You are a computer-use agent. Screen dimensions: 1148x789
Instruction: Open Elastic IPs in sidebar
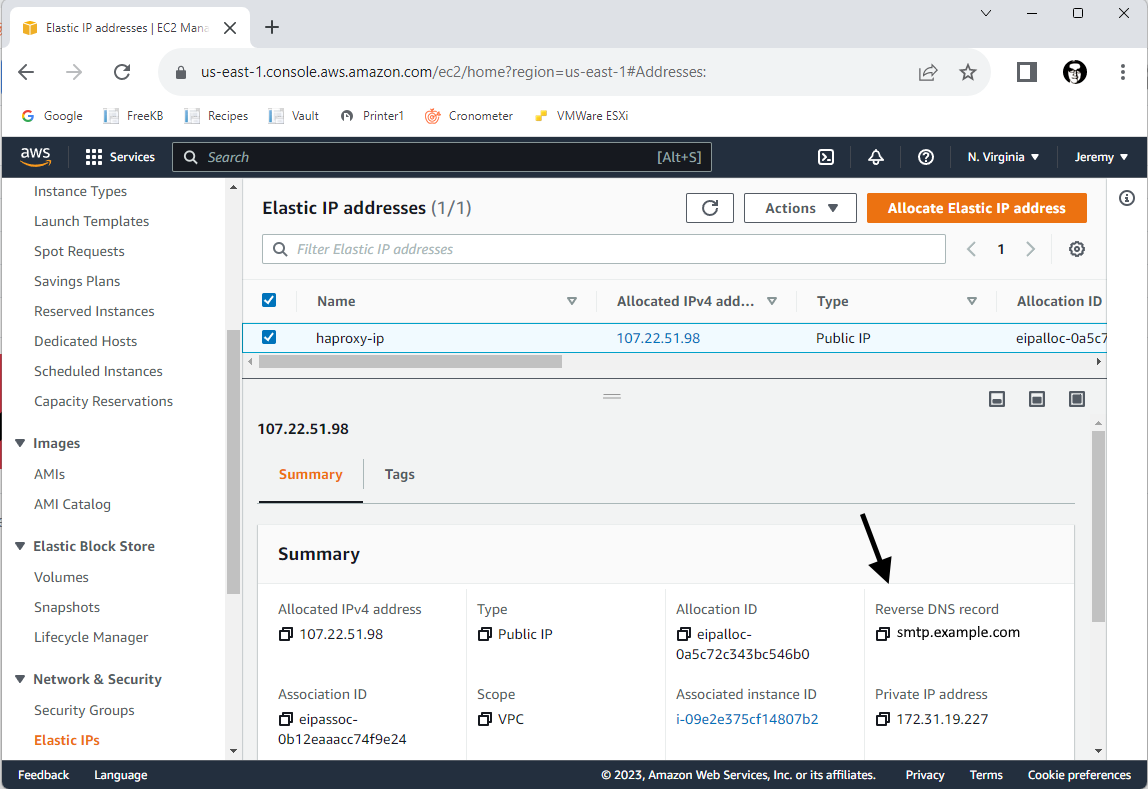67,740
